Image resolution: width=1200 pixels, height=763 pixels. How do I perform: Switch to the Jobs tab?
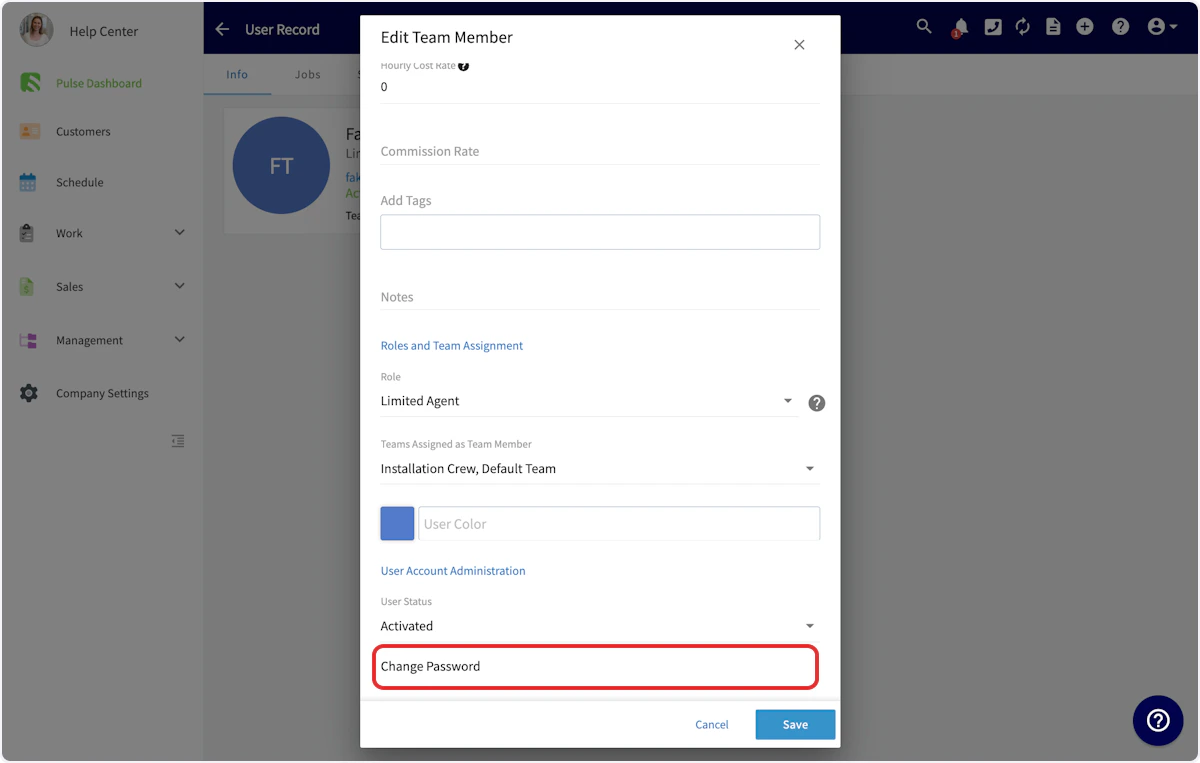pos(308,74)
